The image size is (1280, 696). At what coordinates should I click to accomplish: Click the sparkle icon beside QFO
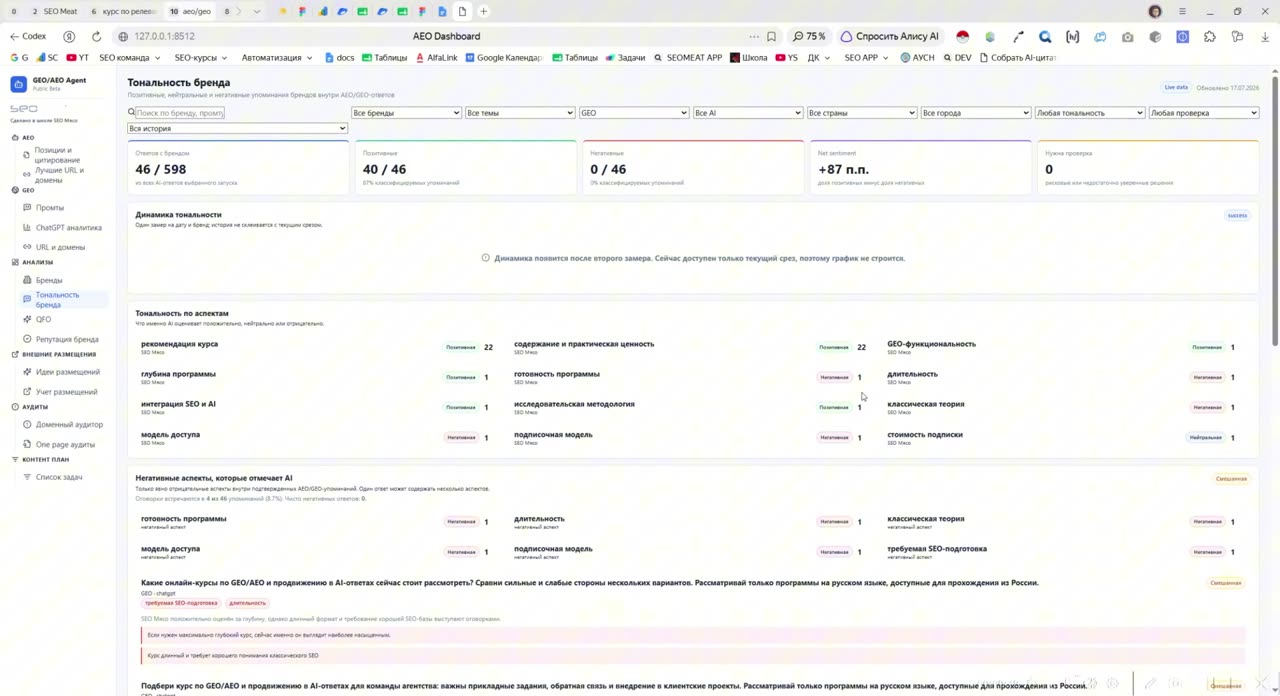pyautogui.click(x=27, y=320)
